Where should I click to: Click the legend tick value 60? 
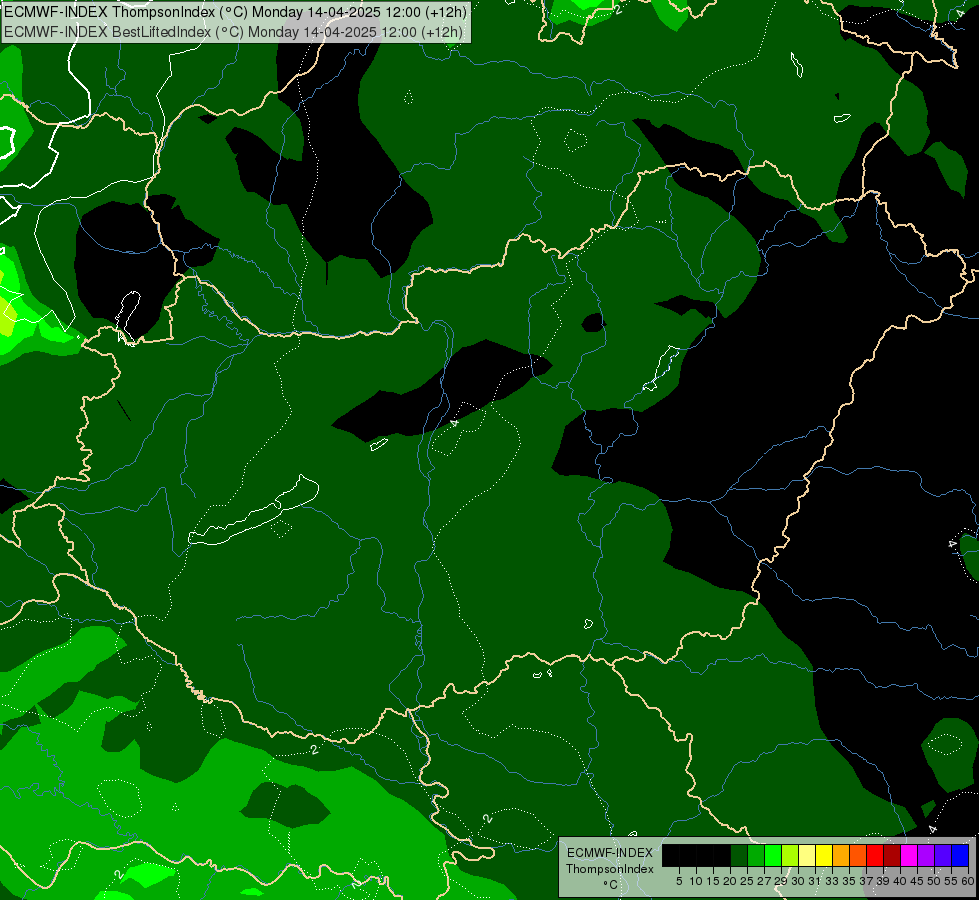click(967, 881)
